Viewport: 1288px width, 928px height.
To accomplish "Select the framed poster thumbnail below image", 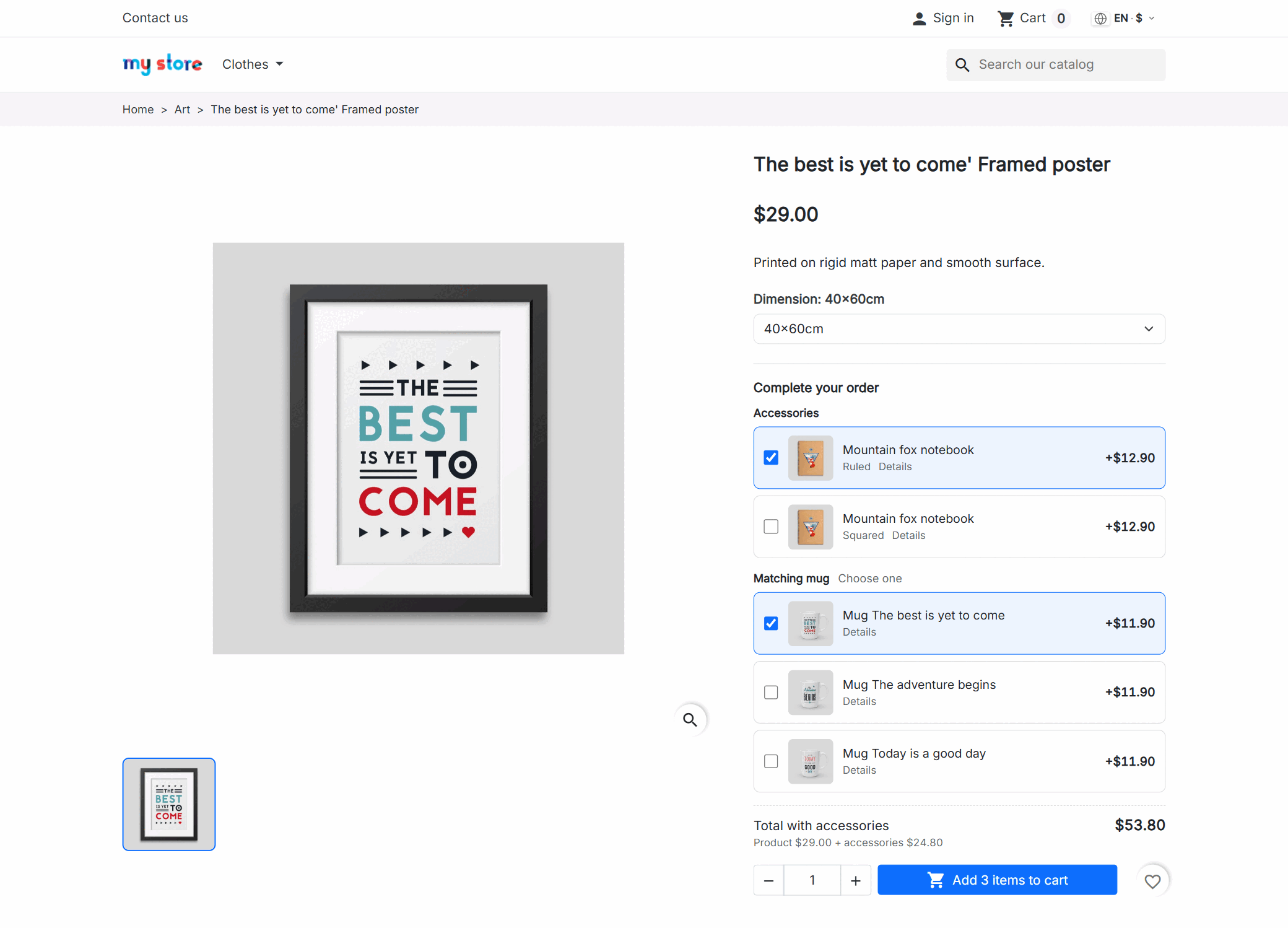I will click(169, 805).
